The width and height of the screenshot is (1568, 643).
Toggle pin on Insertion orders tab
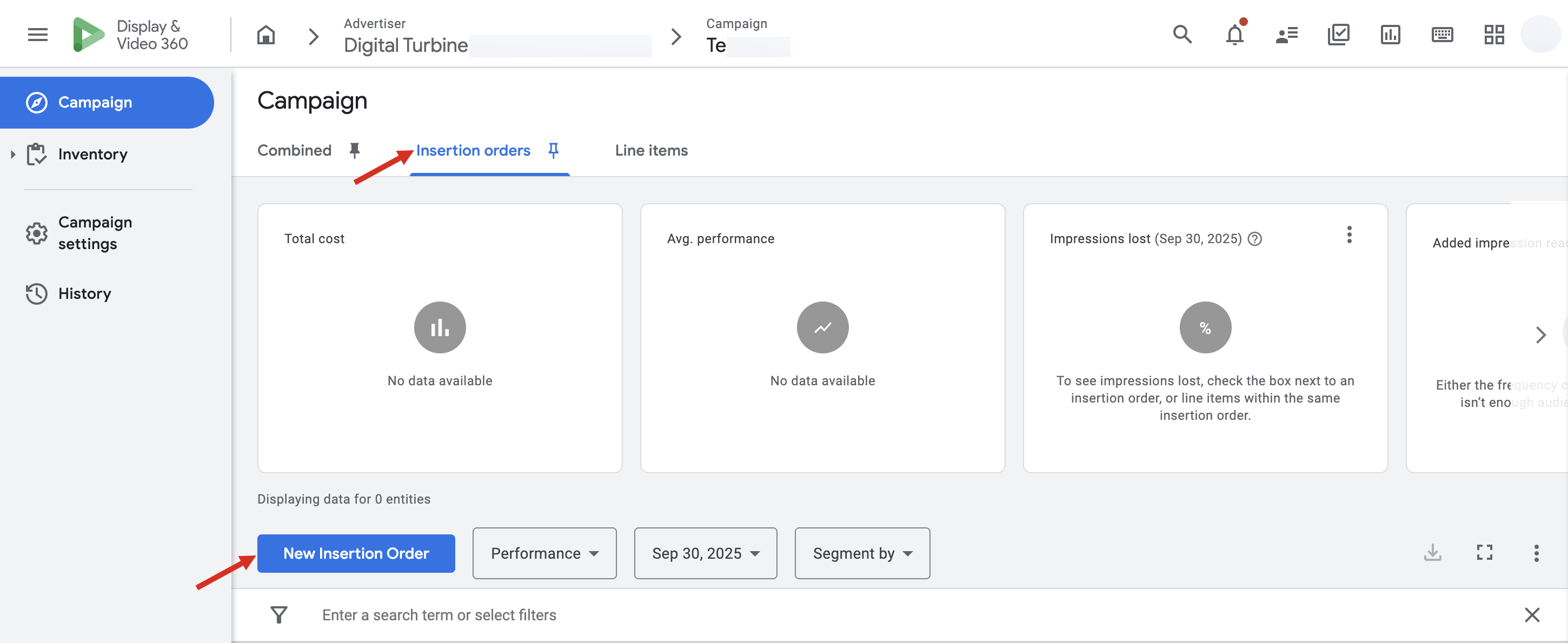553,150
